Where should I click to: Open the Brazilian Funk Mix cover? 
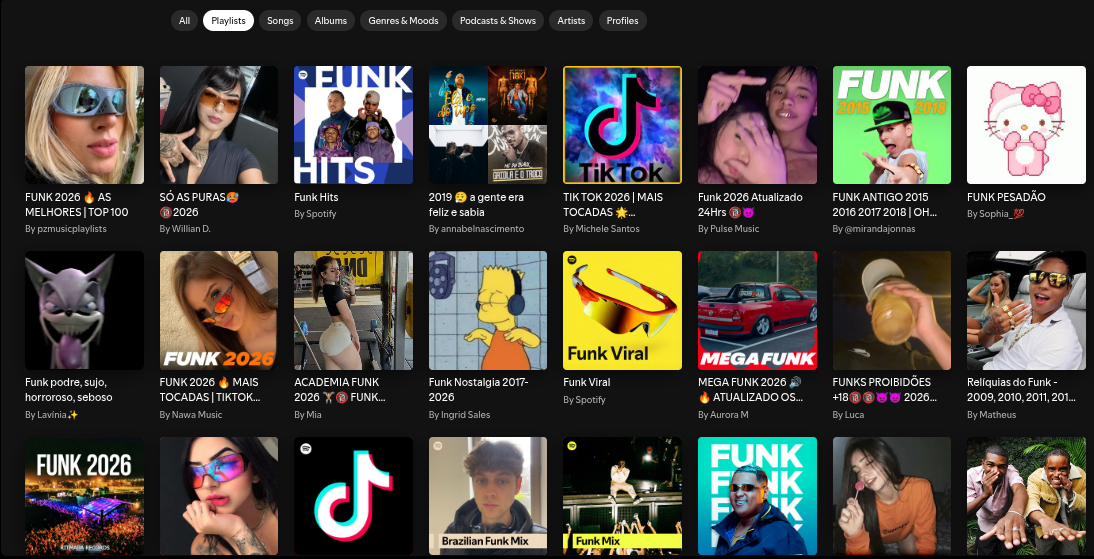488,496
